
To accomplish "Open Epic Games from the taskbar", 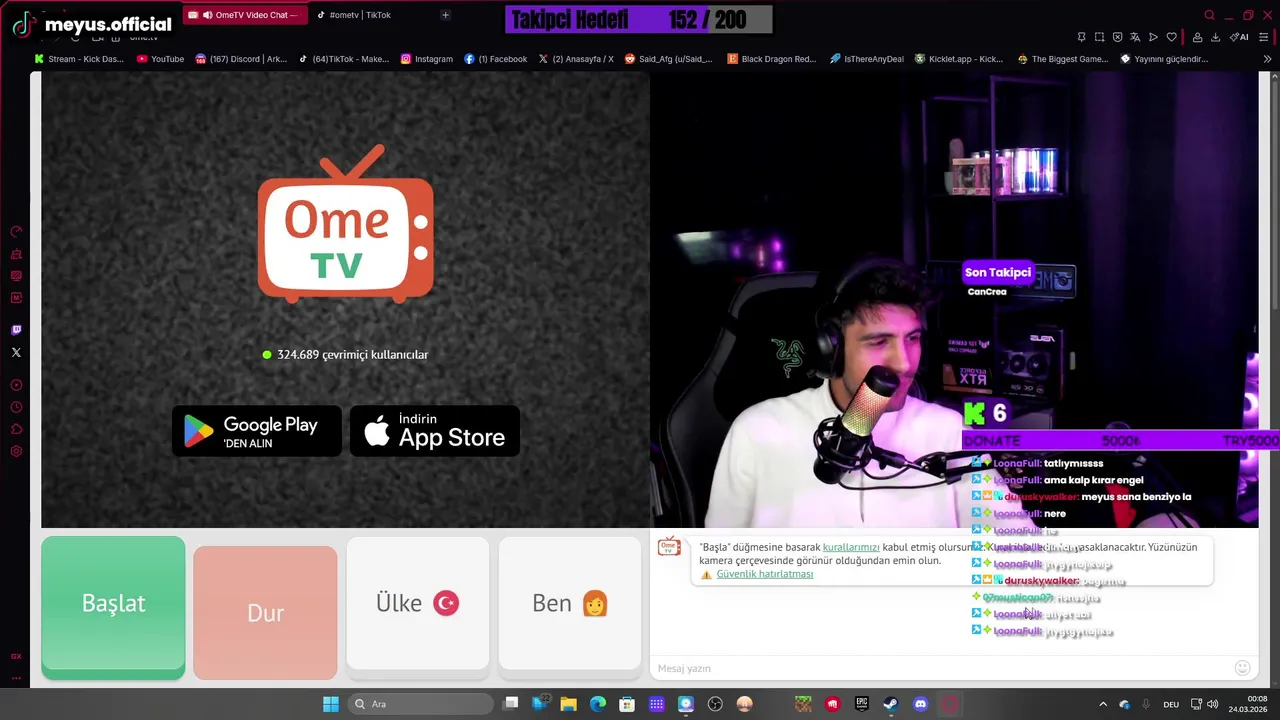I will point(862,704).
